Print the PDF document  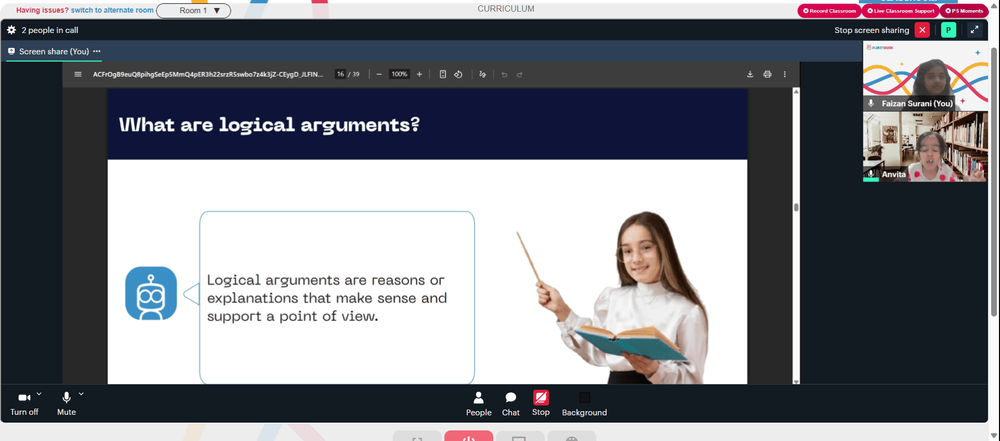(767, 74)
